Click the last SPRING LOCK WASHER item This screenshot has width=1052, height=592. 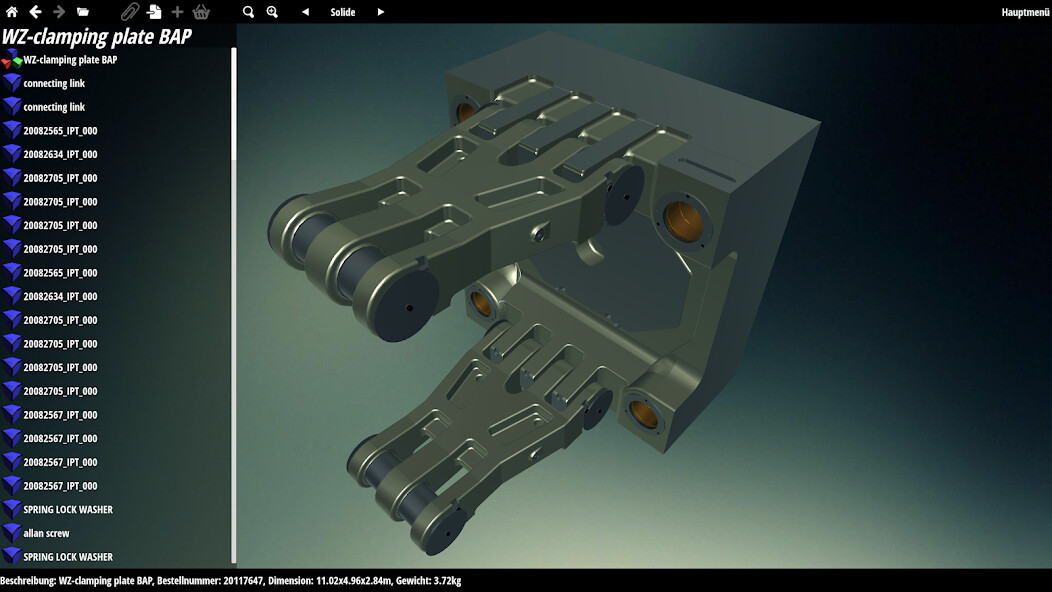coord(68,557)
